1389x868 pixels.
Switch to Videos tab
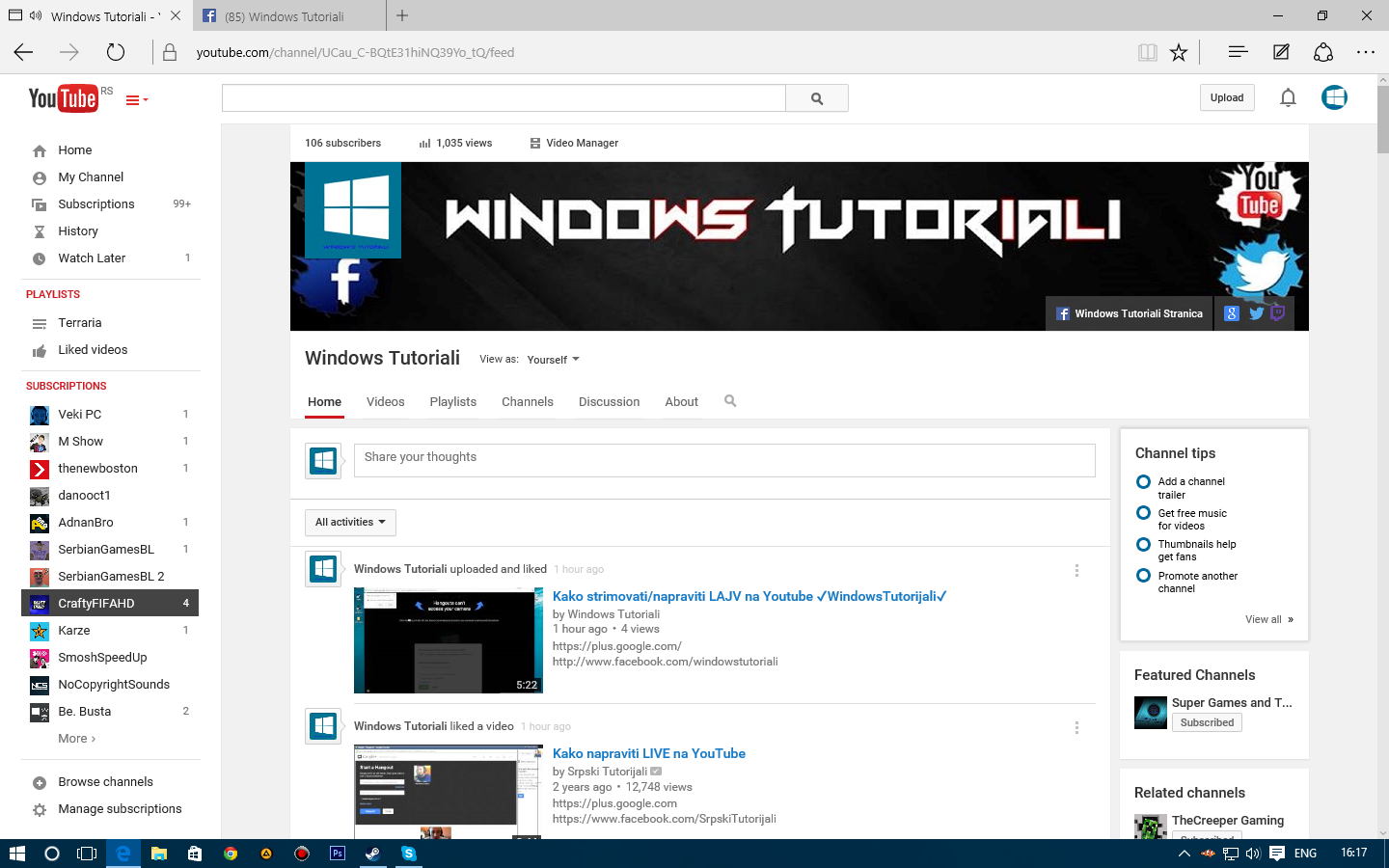(386, 402)
